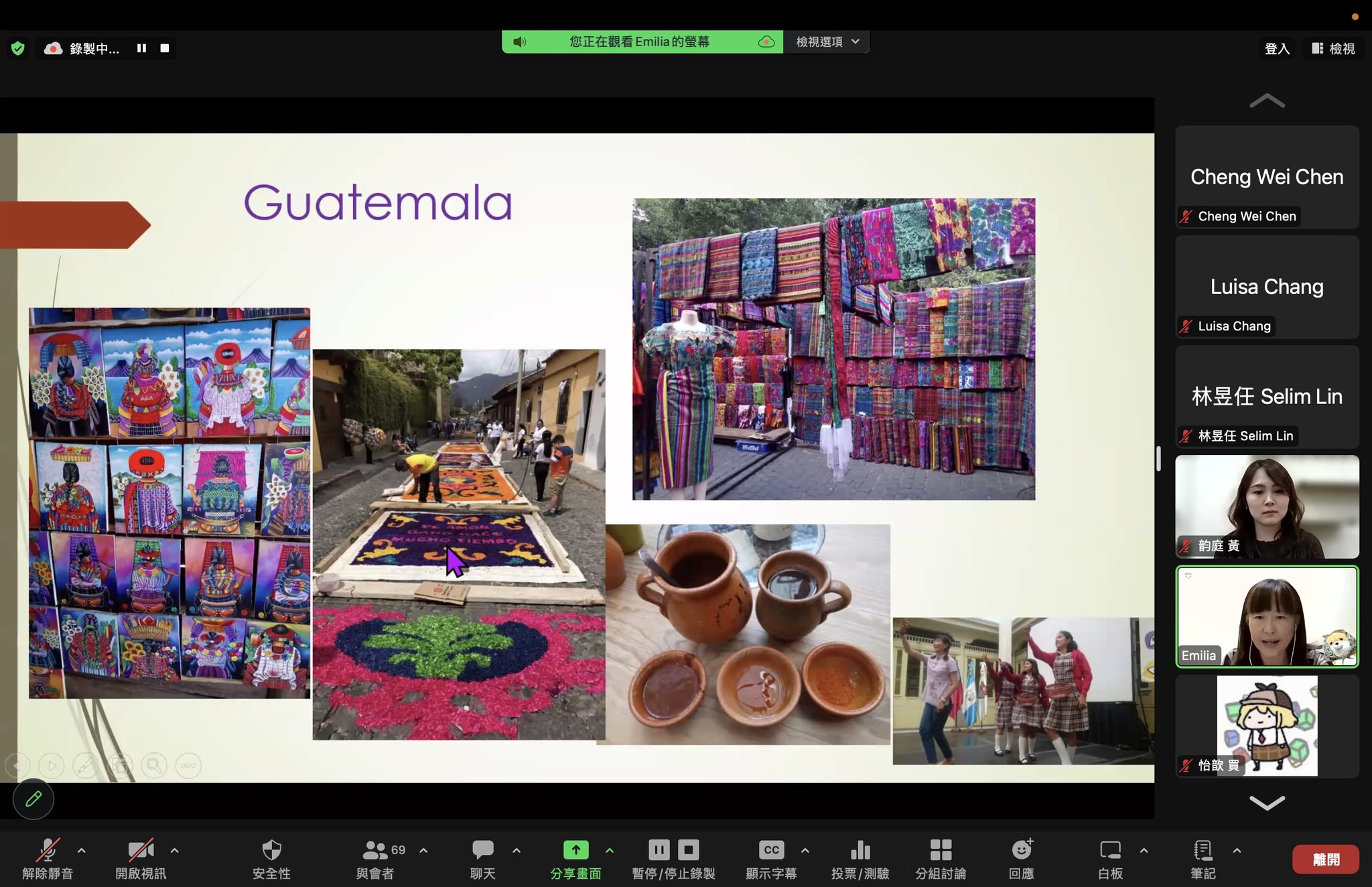Open the 檢視選項 view options dropdown

827,42
